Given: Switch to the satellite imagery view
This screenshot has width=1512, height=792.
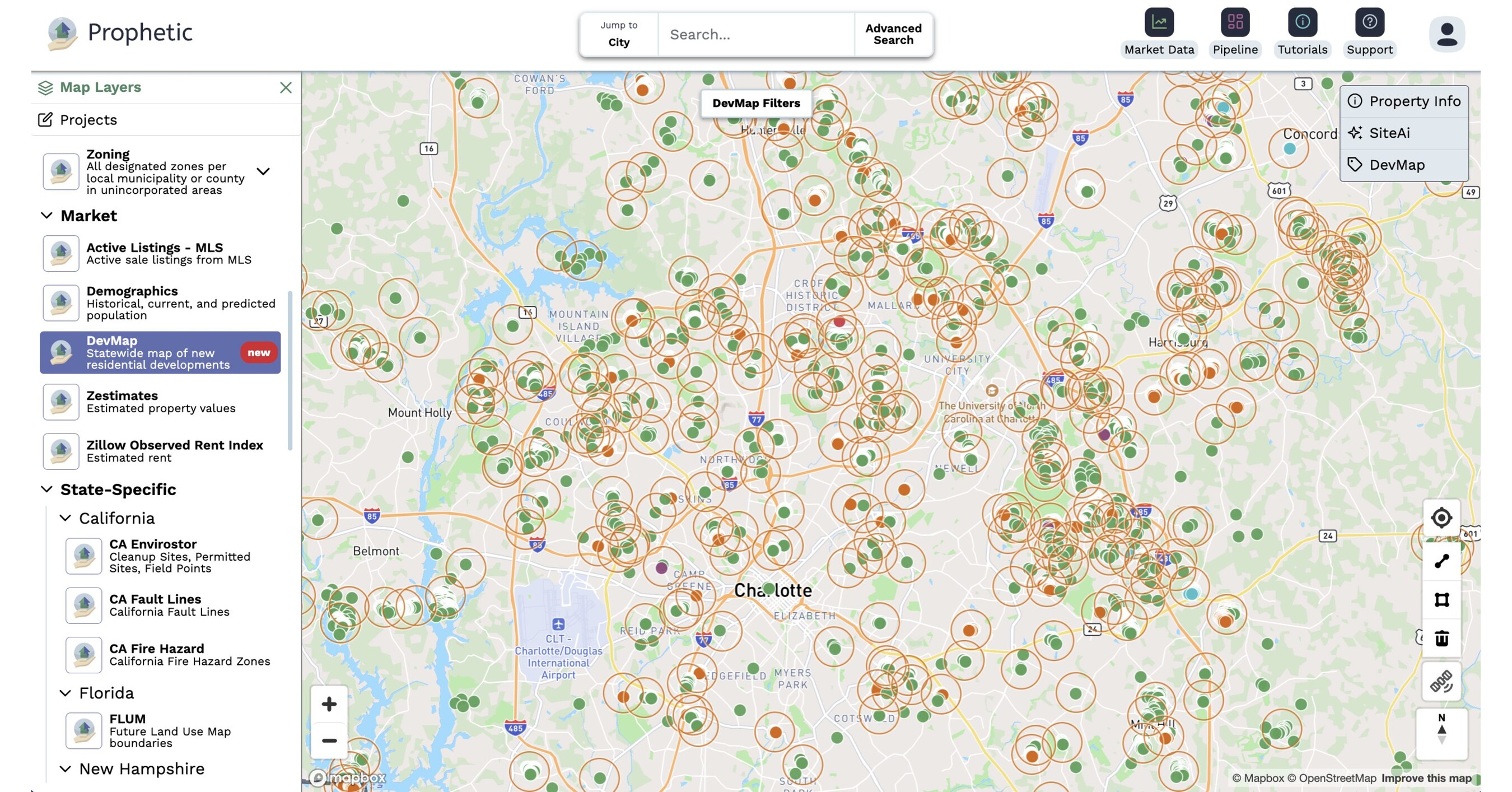Looking at the screenshot, I should coord(1441,682).
